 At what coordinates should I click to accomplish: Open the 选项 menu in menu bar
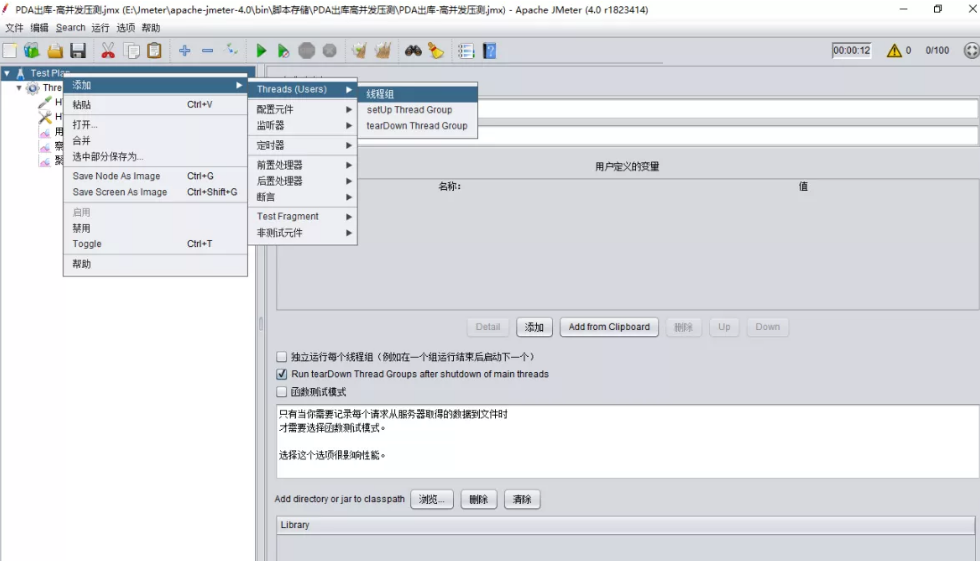(126, 27)
